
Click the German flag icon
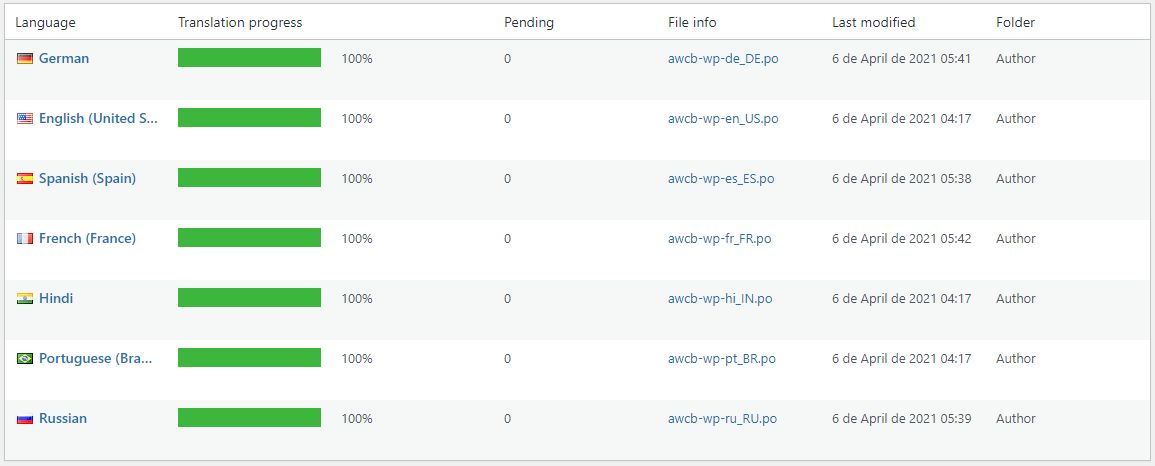[x=25, y=59]
